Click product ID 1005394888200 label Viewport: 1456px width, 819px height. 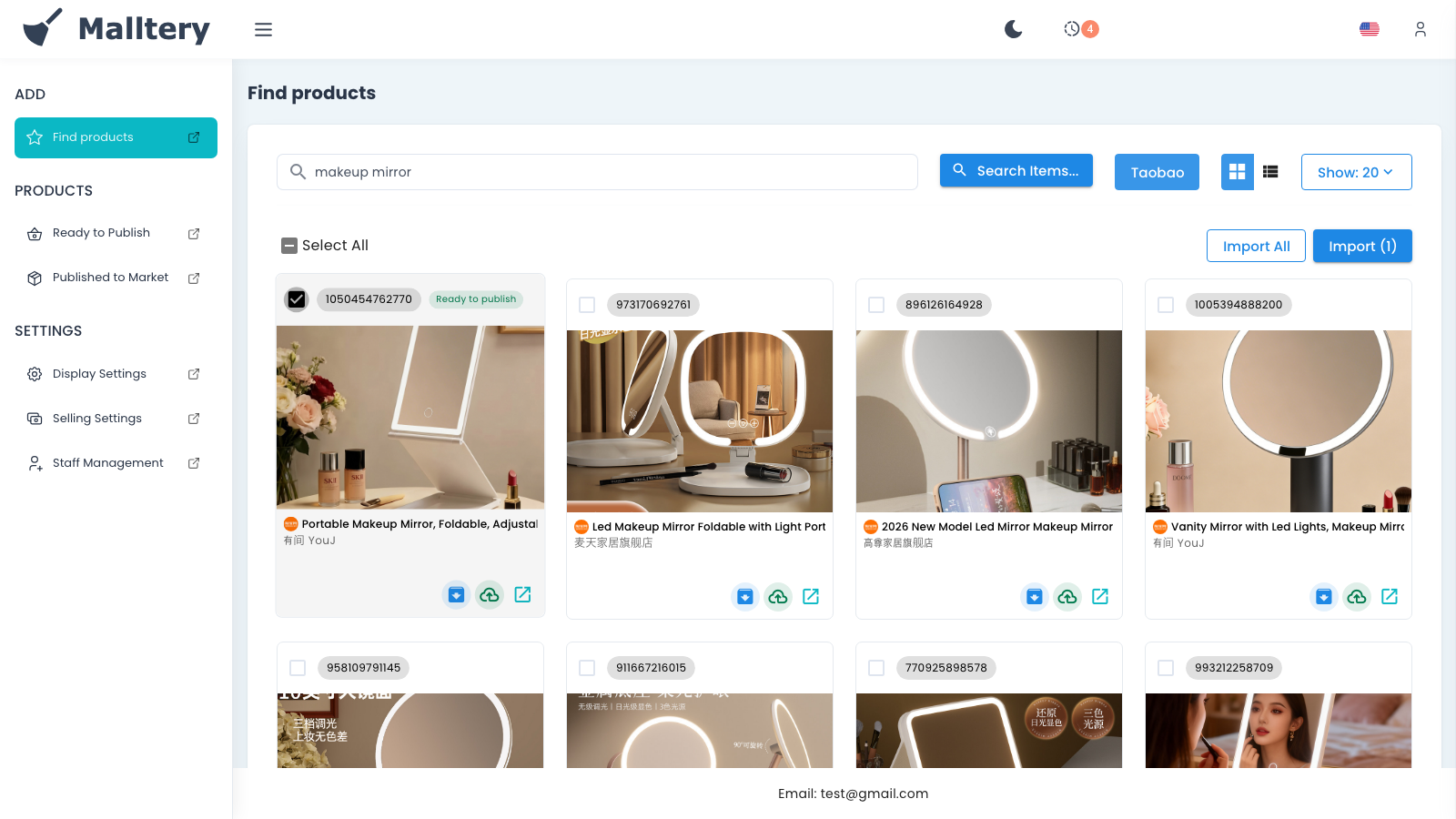[x=1239, y=305]
